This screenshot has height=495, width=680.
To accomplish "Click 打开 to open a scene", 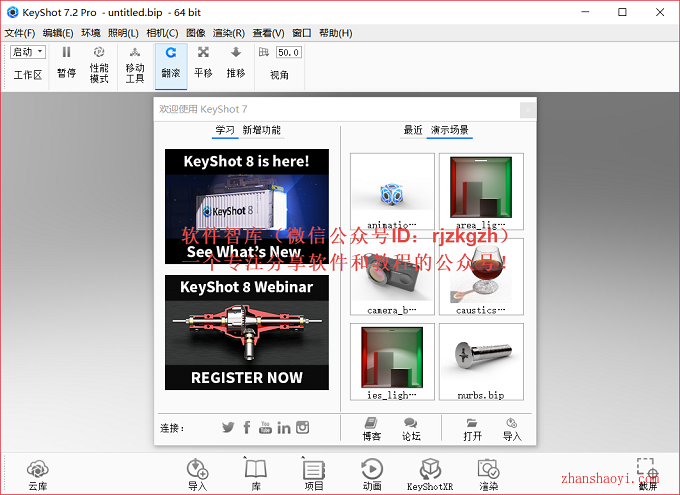I will 472,429.
